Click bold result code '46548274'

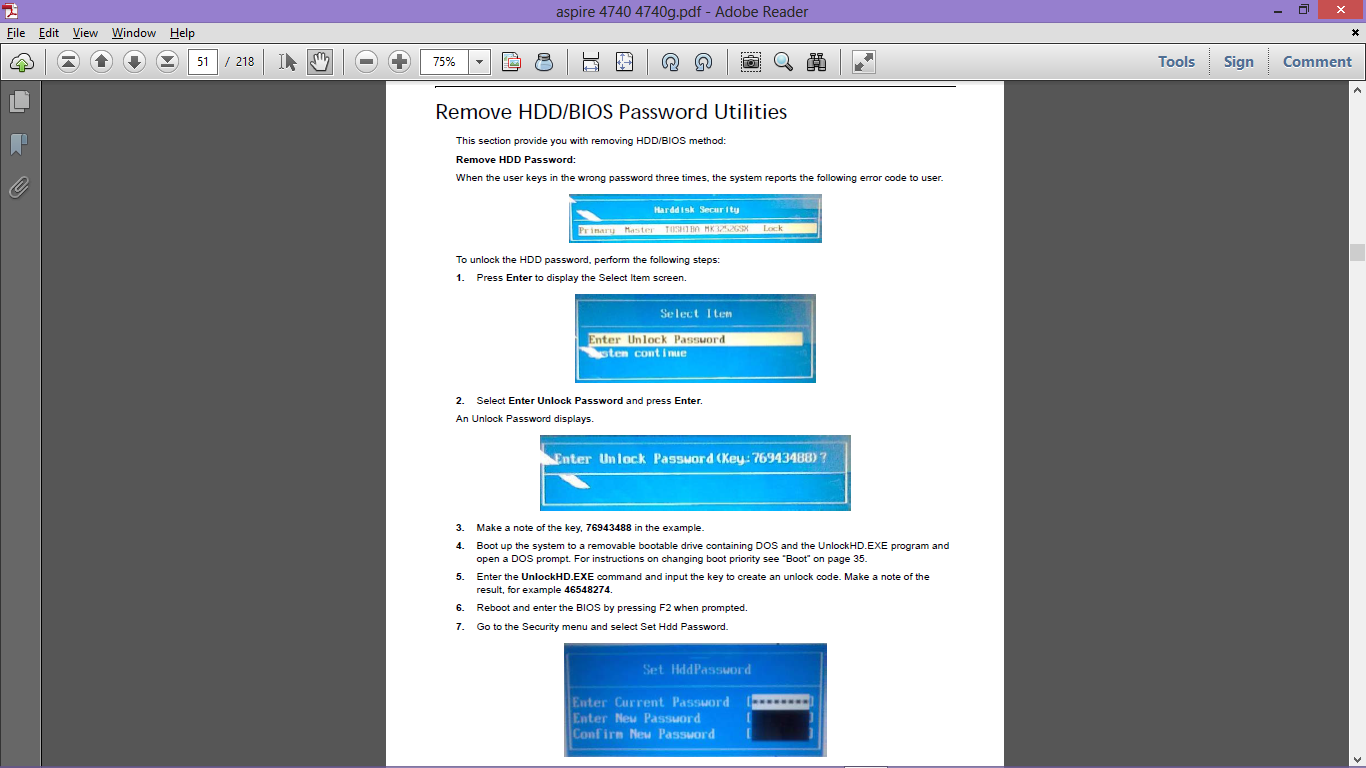pos(587,590)
